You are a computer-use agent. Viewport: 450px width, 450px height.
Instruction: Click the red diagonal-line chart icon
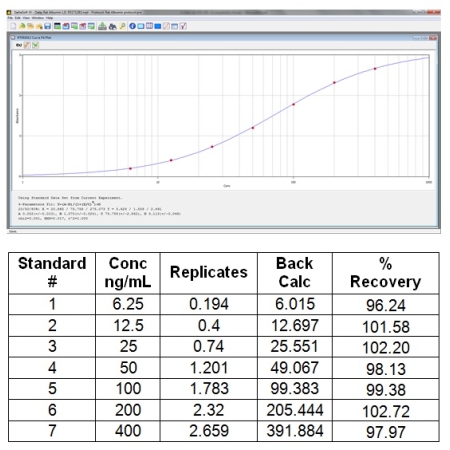166,26
